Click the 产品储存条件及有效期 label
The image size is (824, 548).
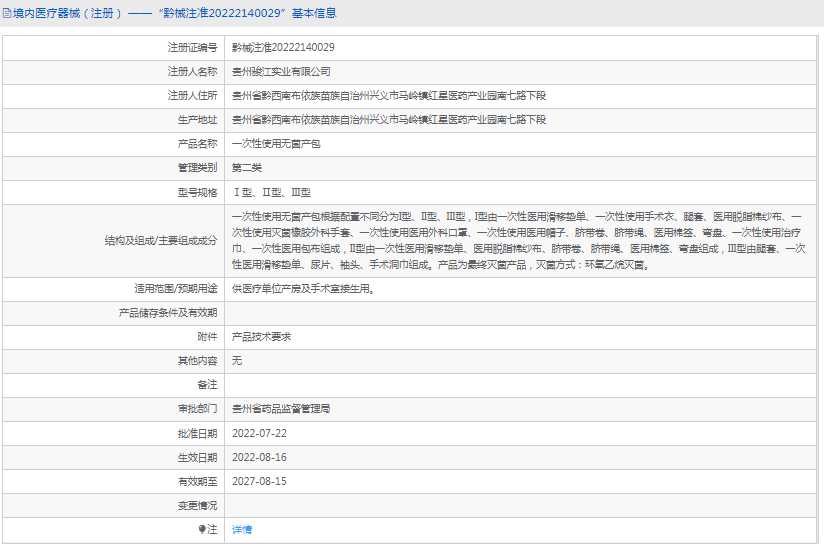(168, 313)
